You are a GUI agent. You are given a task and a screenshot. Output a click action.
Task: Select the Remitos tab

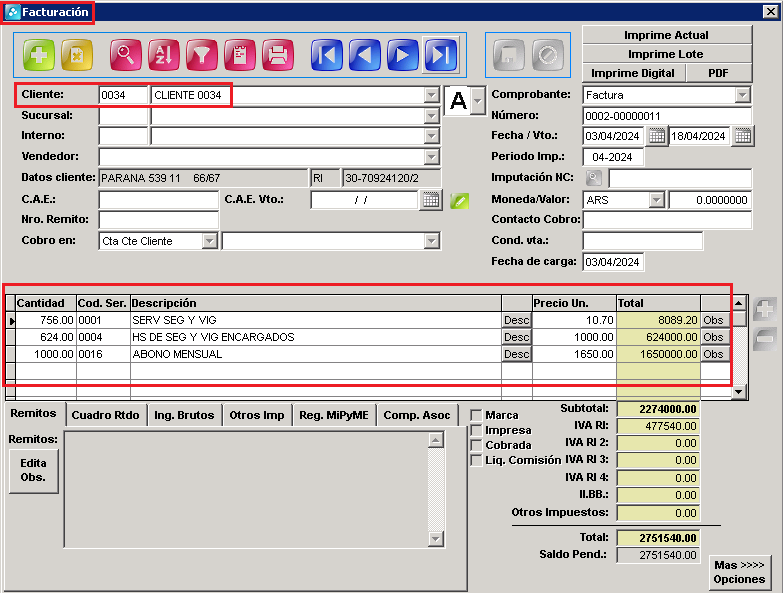click(x=33, y=413)
